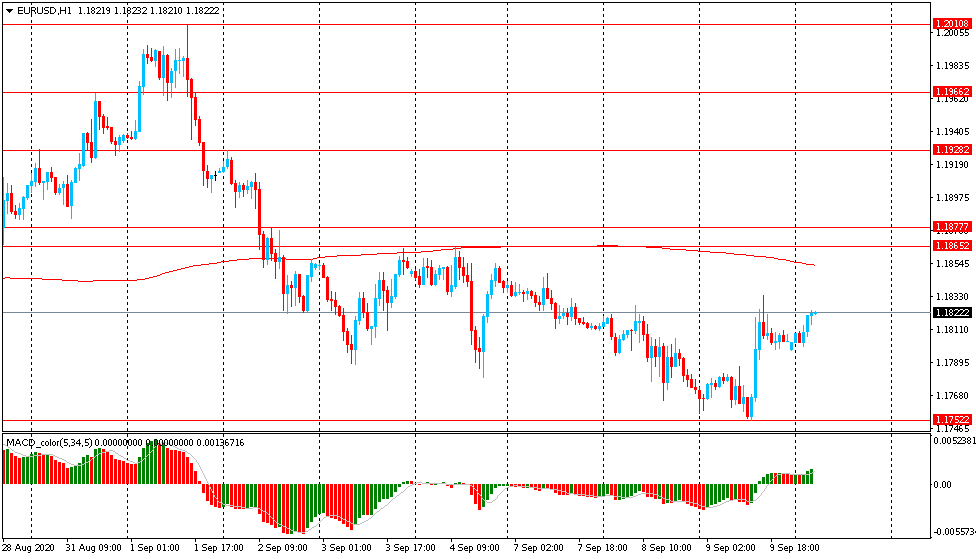Image resolution: width=976 pixels, height=559 pixels.
Task: Click the 28 Aug 2020 date label
Action: pyautogui.click(x=28, y=548)
